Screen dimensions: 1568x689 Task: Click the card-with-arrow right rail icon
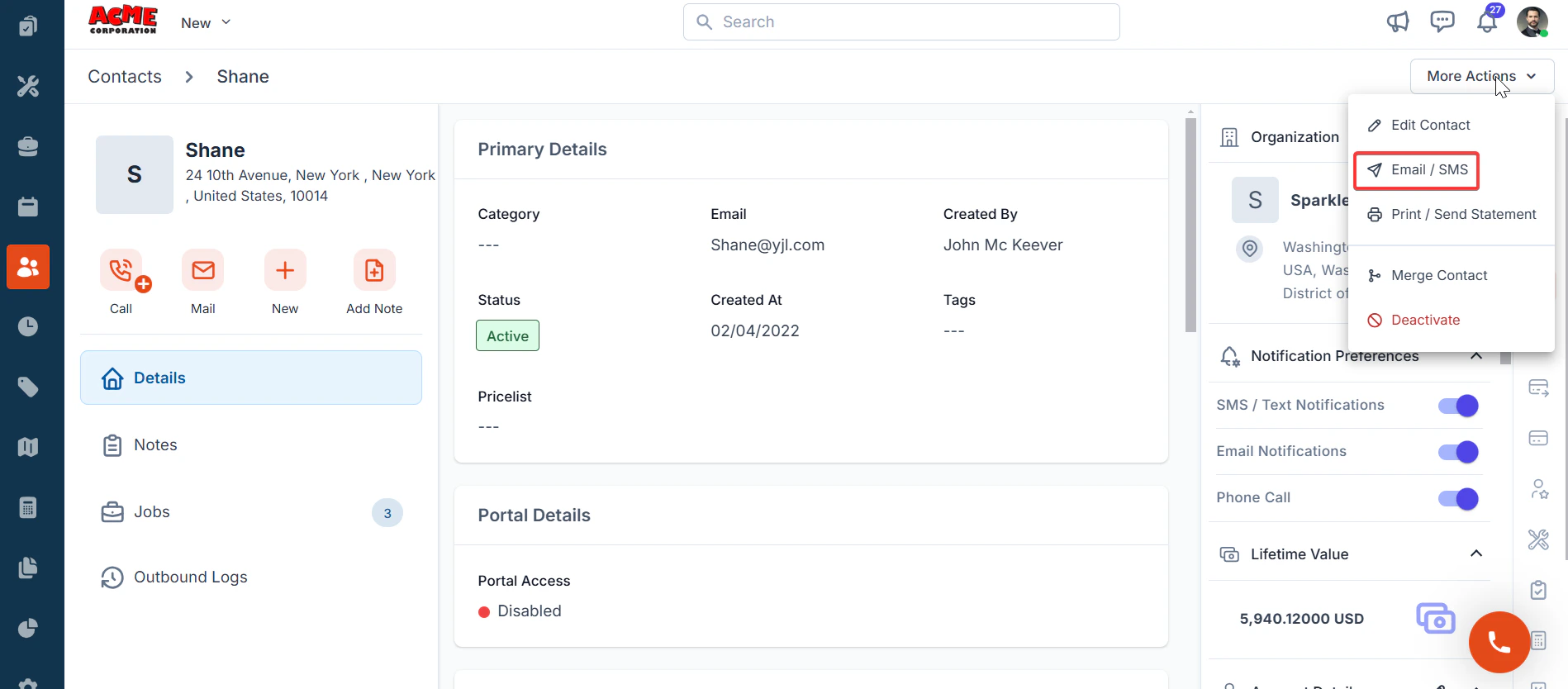[1538, 388]
